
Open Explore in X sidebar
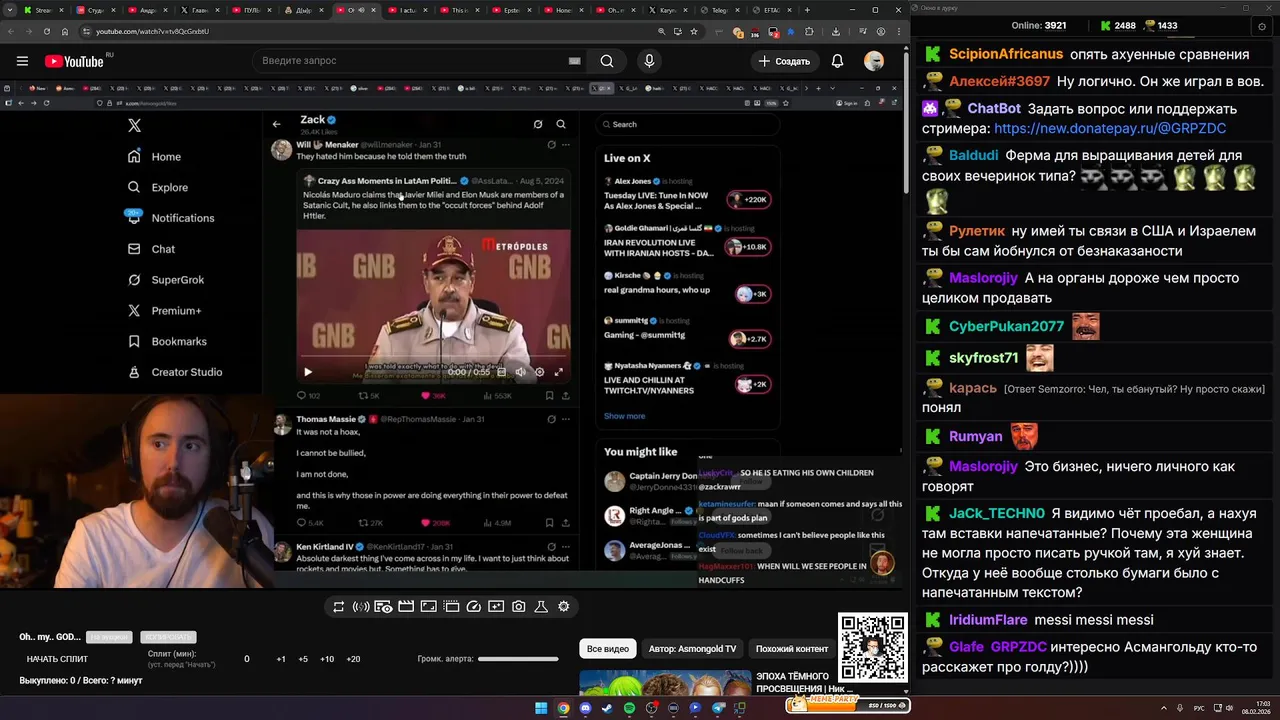click(157, 187)
